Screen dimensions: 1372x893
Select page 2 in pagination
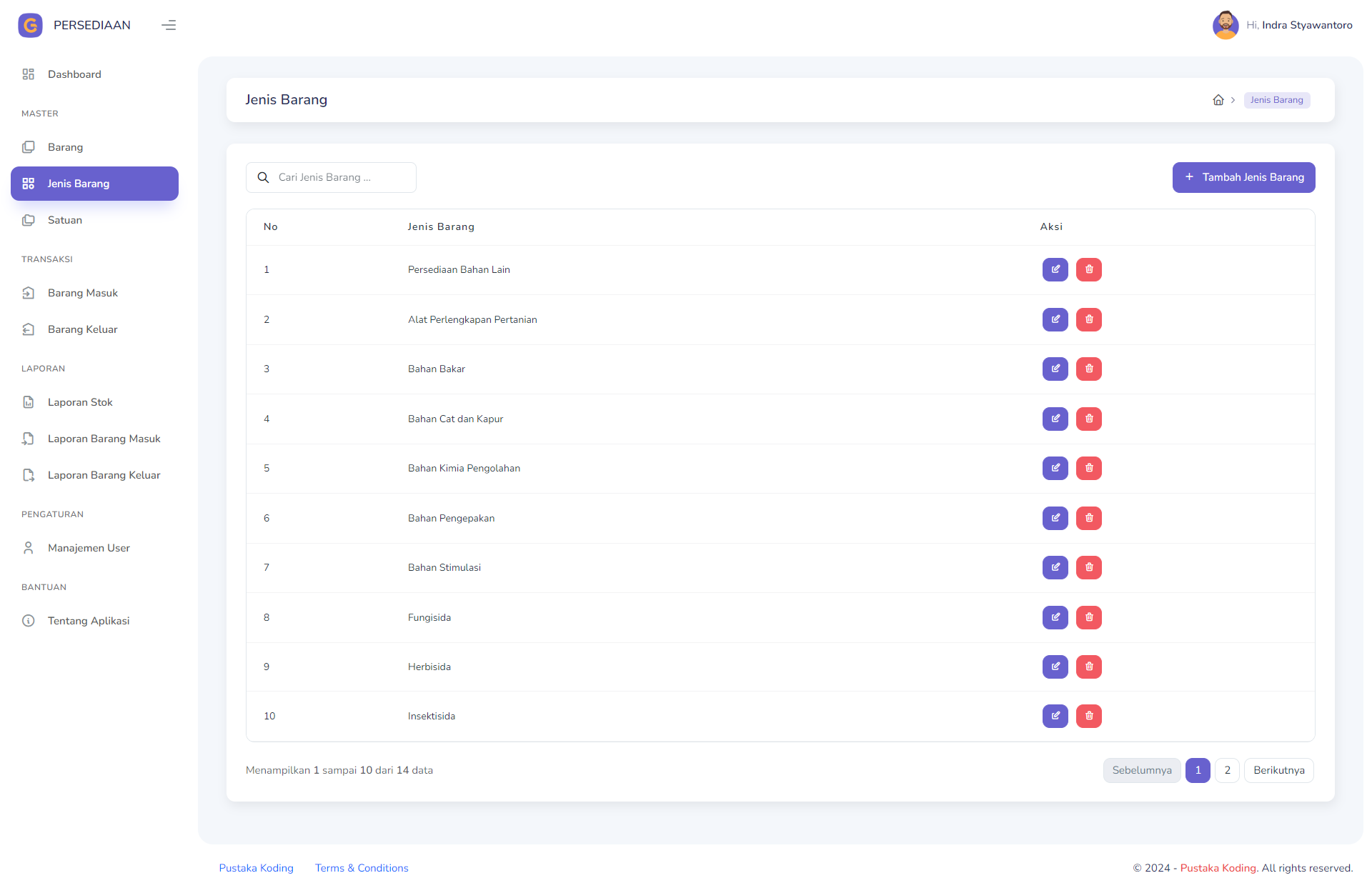pyautogui.click(x=1228, y=770)
